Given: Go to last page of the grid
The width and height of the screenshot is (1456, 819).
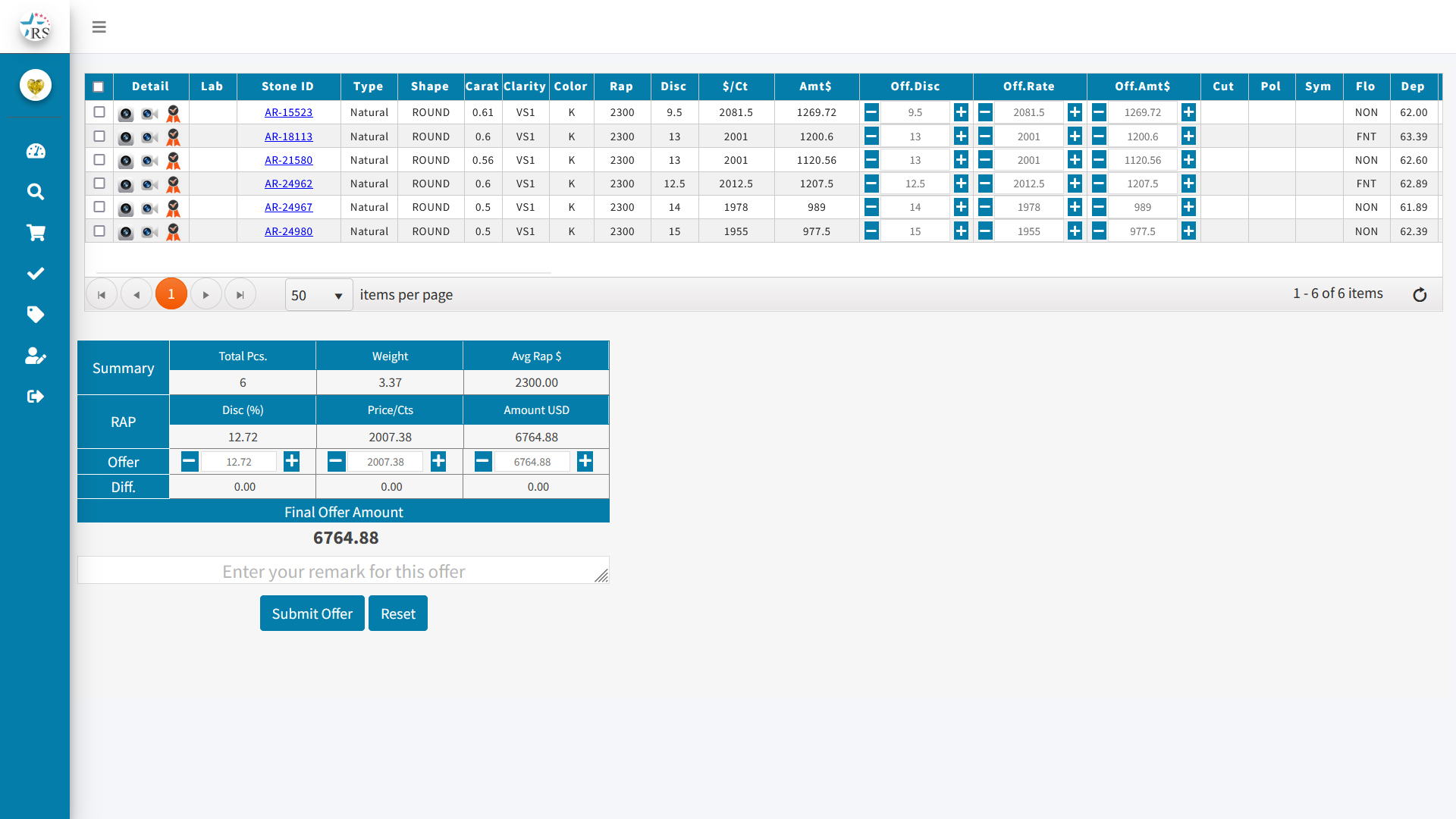Looking at the screenshot, I should [x=240, y=294].
